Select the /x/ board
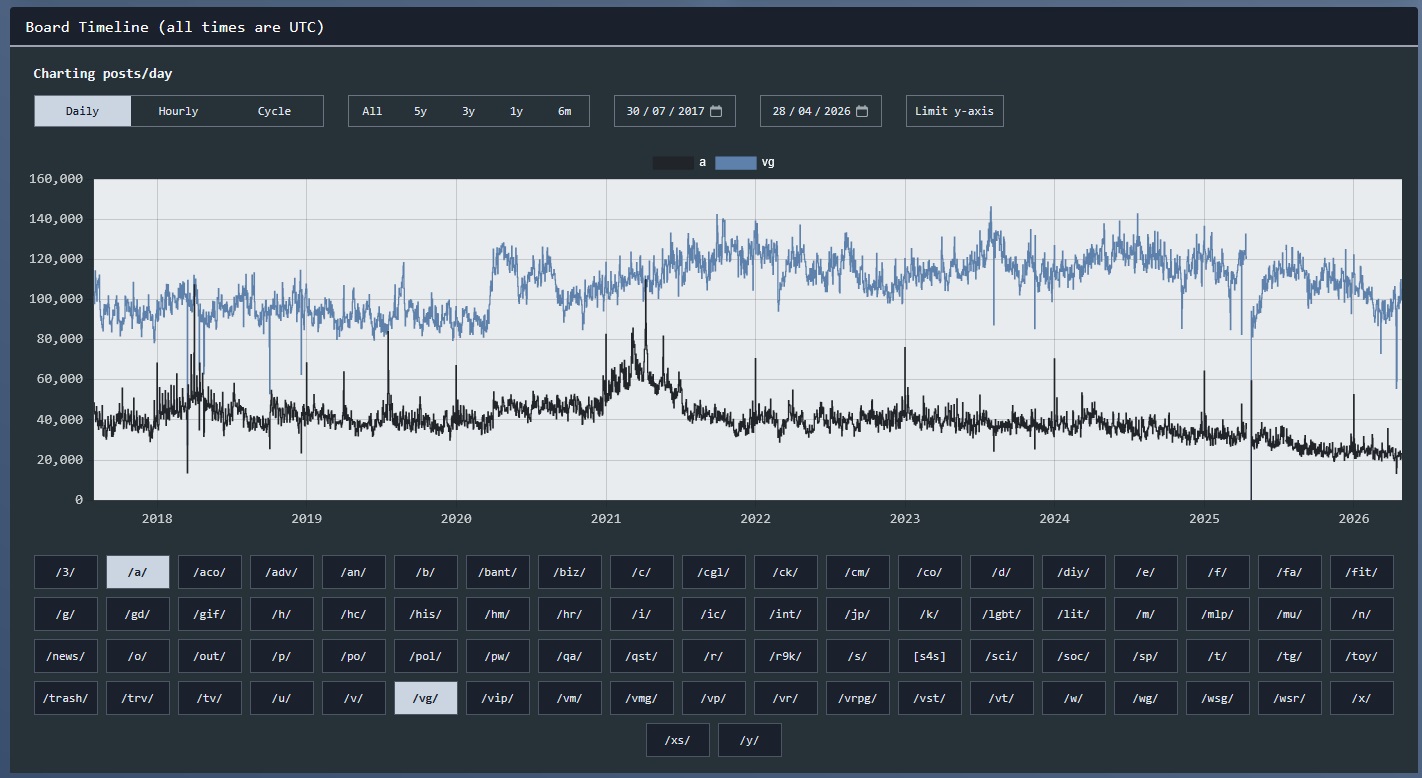 1362,698
